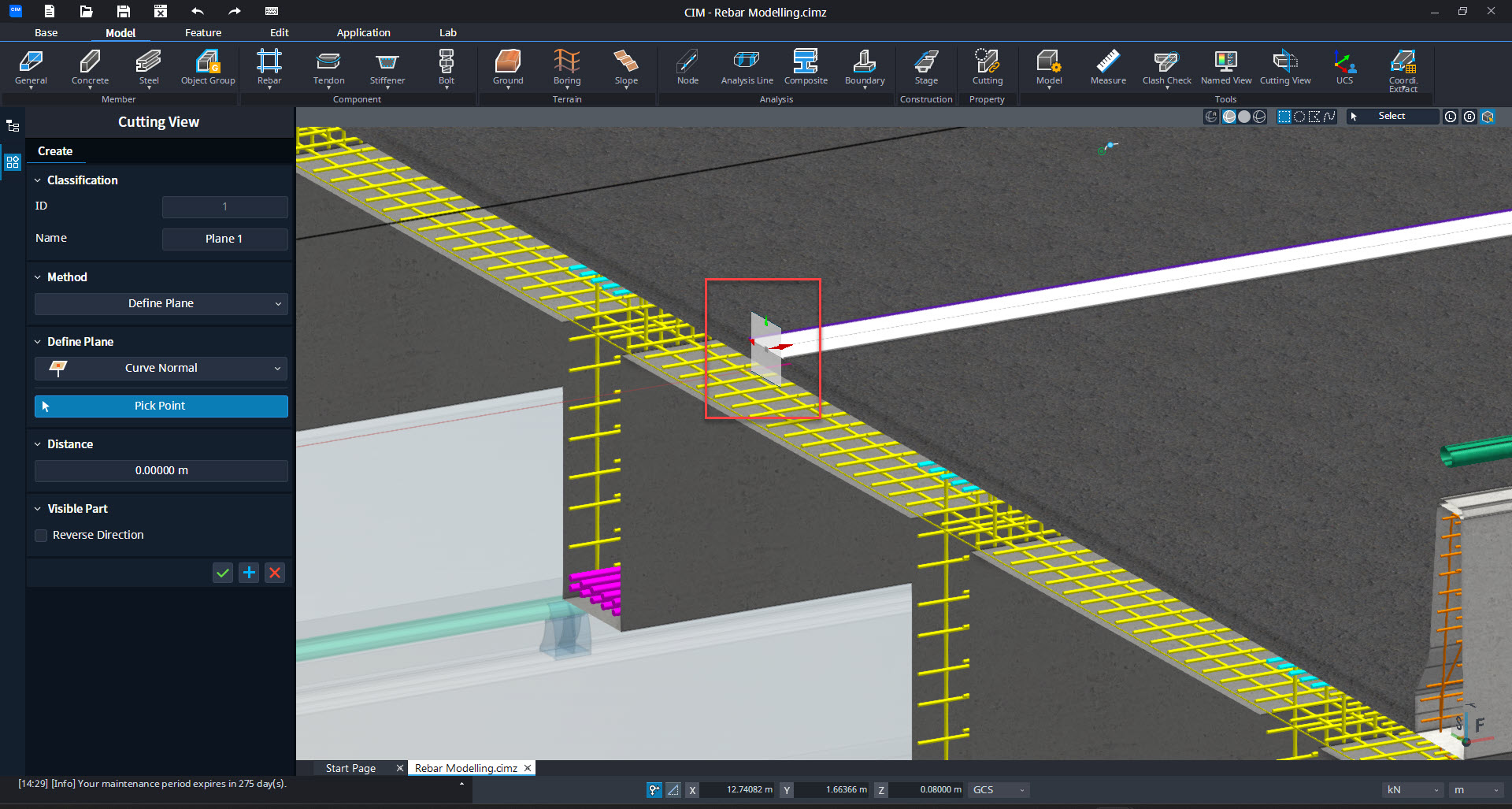Open the kN force unit dropdown
Viewport: 1512px width, 809px height.
(1413, 789)
